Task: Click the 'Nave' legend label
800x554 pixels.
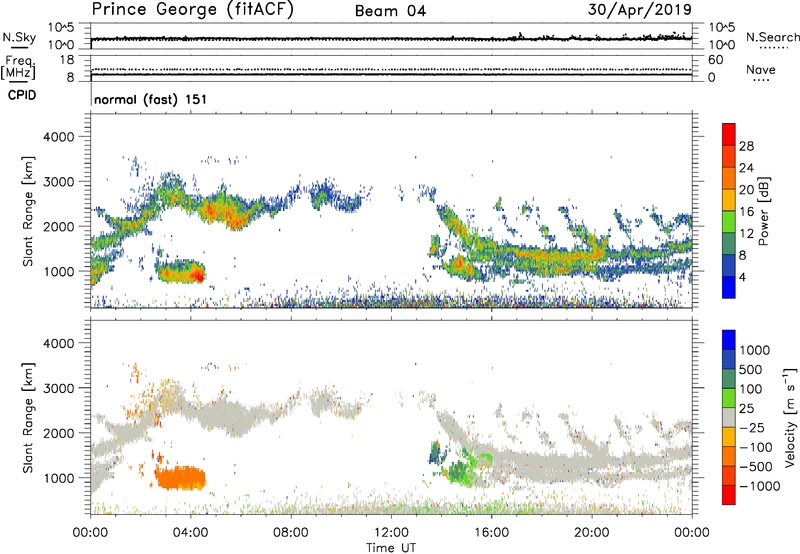Action: click(761, 69)
